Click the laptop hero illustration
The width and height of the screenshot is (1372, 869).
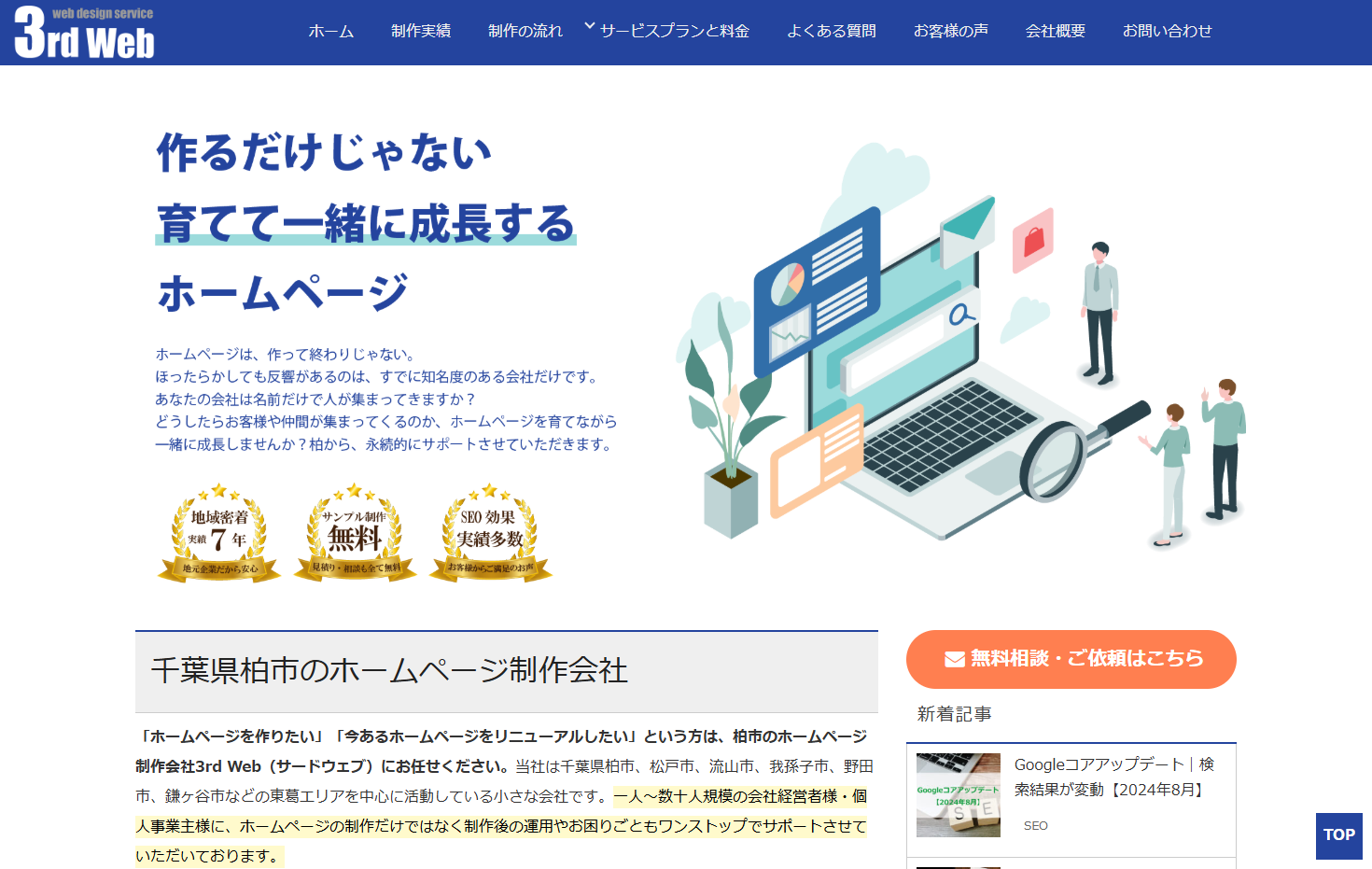click(x=961, y=373)
